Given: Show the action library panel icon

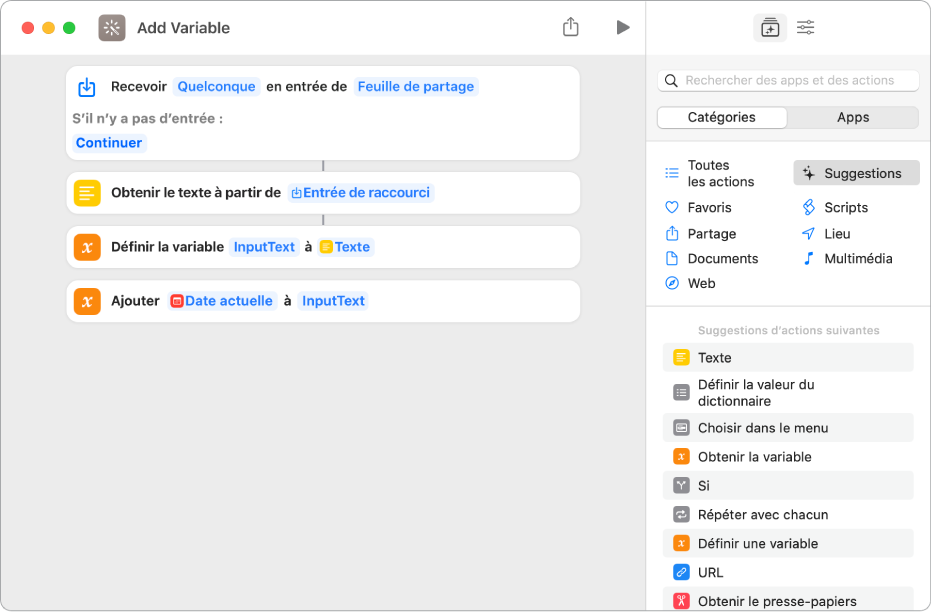Looking at the screenshot, I should click(x=770, y=27).
